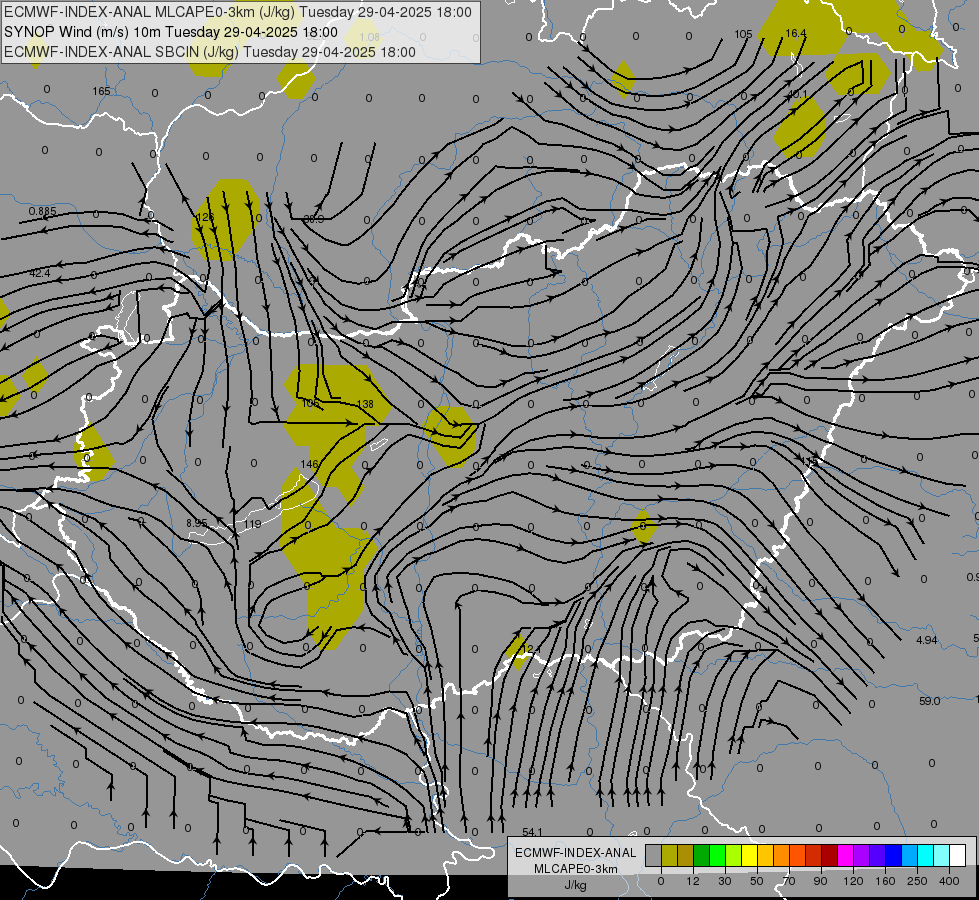
Task: Click the legend tick value 70
Action: (x=789, y=881)
